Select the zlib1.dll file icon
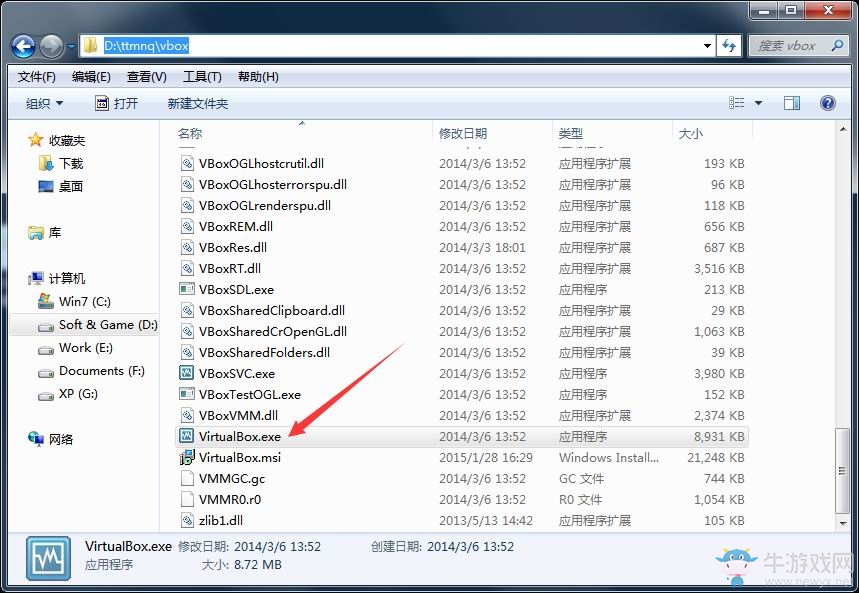Viewport: 859px width, 593px height. (x=187, y=520)
